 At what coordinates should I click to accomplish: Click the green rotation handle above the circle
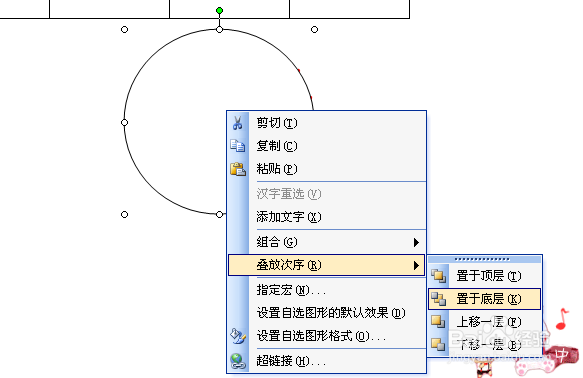point(219,10)
